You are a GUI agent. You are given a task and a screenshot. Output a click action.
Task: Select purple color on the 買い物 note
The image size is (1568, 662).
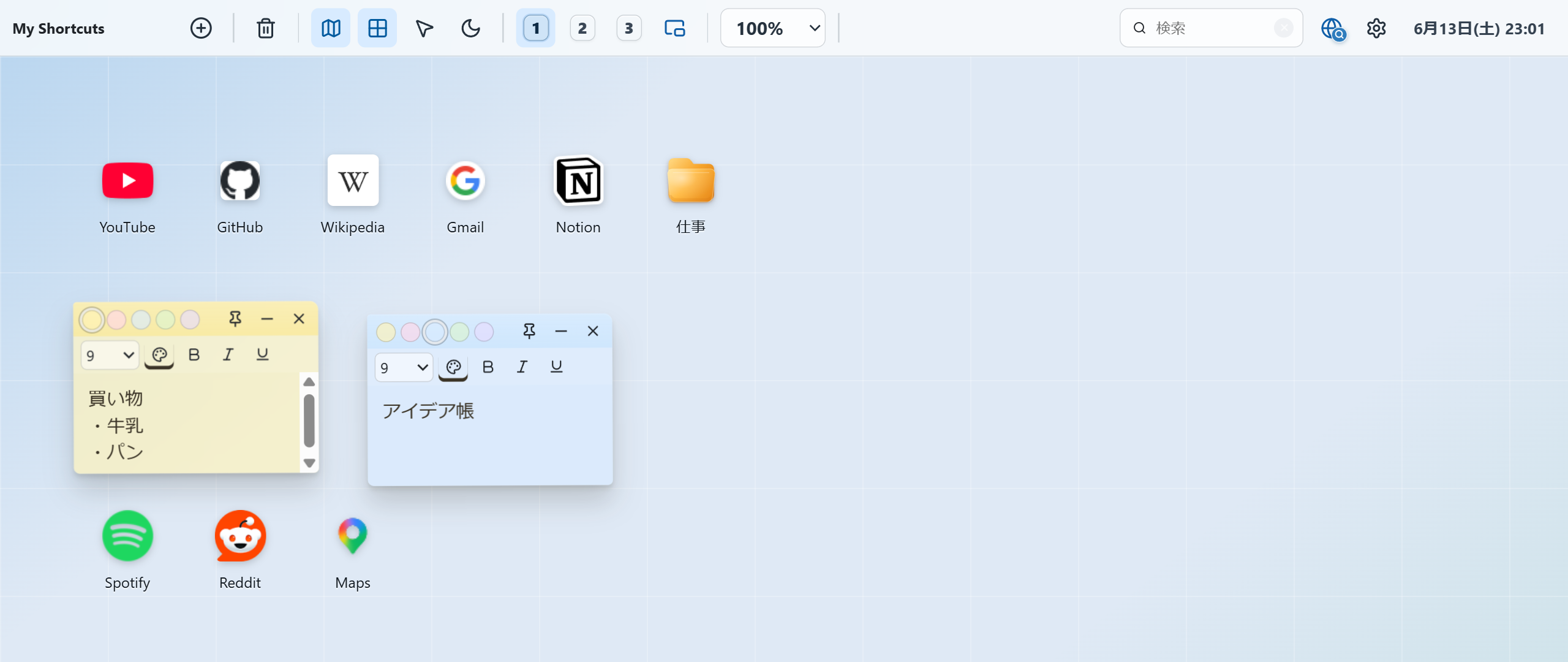(190, 319)
